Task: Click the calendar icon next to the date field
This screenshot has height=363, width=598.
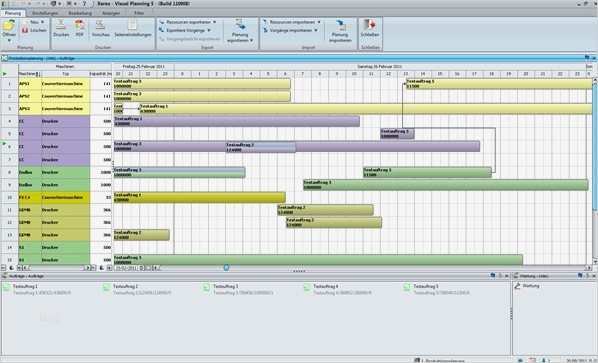Action: [x=141, y=268]
